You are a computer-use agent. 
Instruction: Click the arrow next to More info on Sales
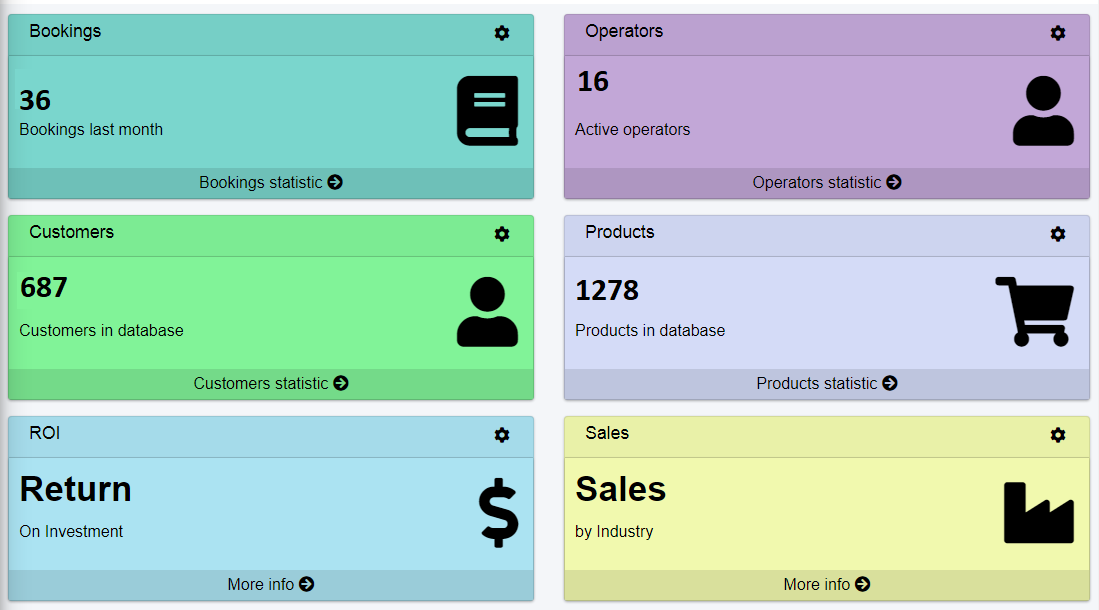click(863, 584)
